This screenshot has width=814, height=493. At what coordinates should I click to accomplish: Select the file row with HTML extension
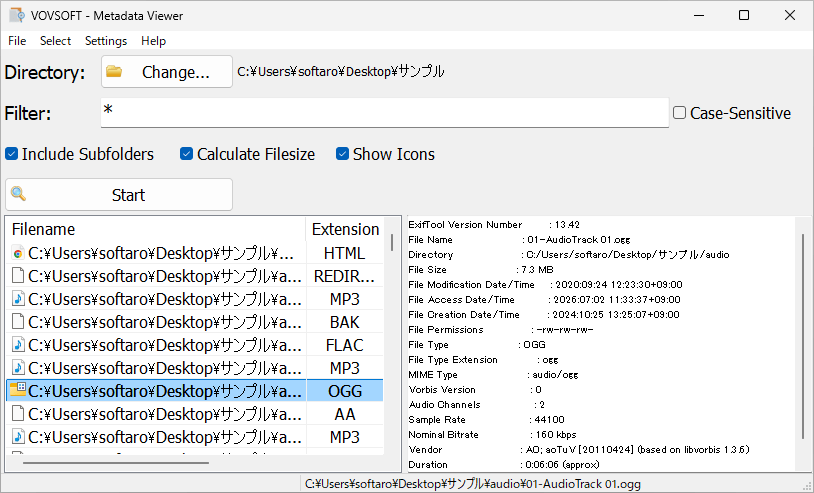(195, 253)
